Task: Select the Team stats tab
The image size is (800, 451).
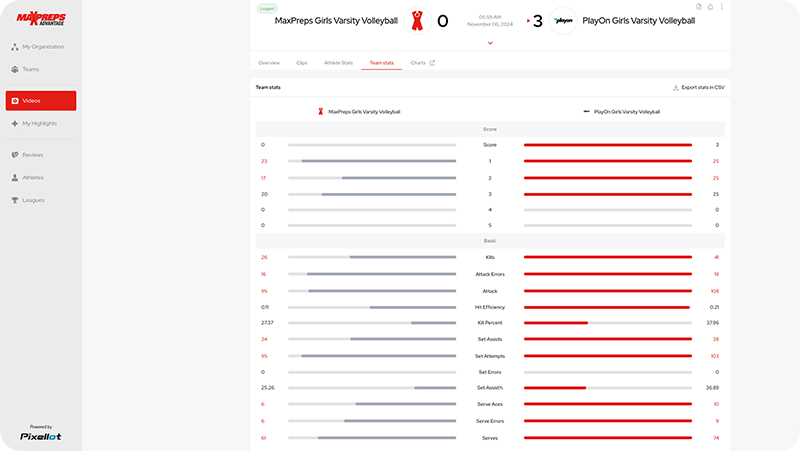Action: 382,63
